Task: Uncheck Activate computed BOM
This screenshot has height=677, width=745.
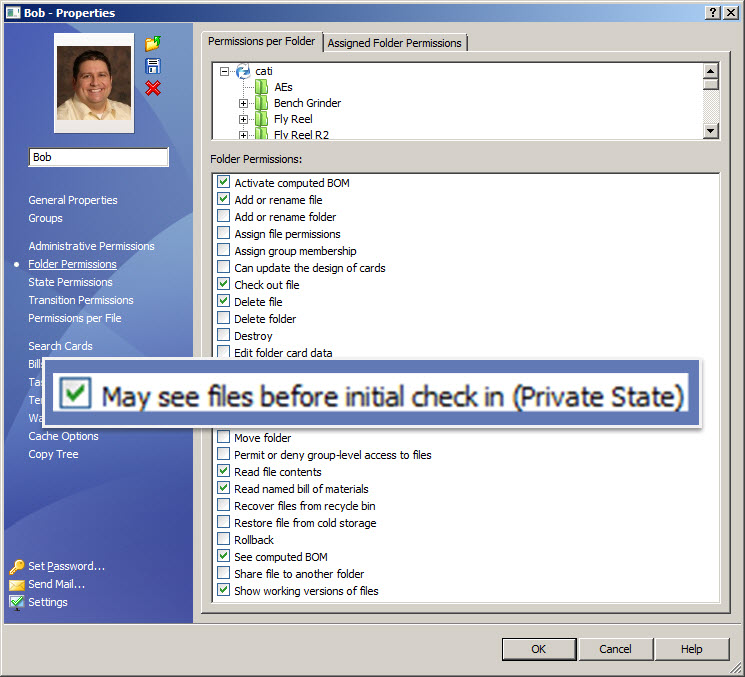Action: (224, 183)
